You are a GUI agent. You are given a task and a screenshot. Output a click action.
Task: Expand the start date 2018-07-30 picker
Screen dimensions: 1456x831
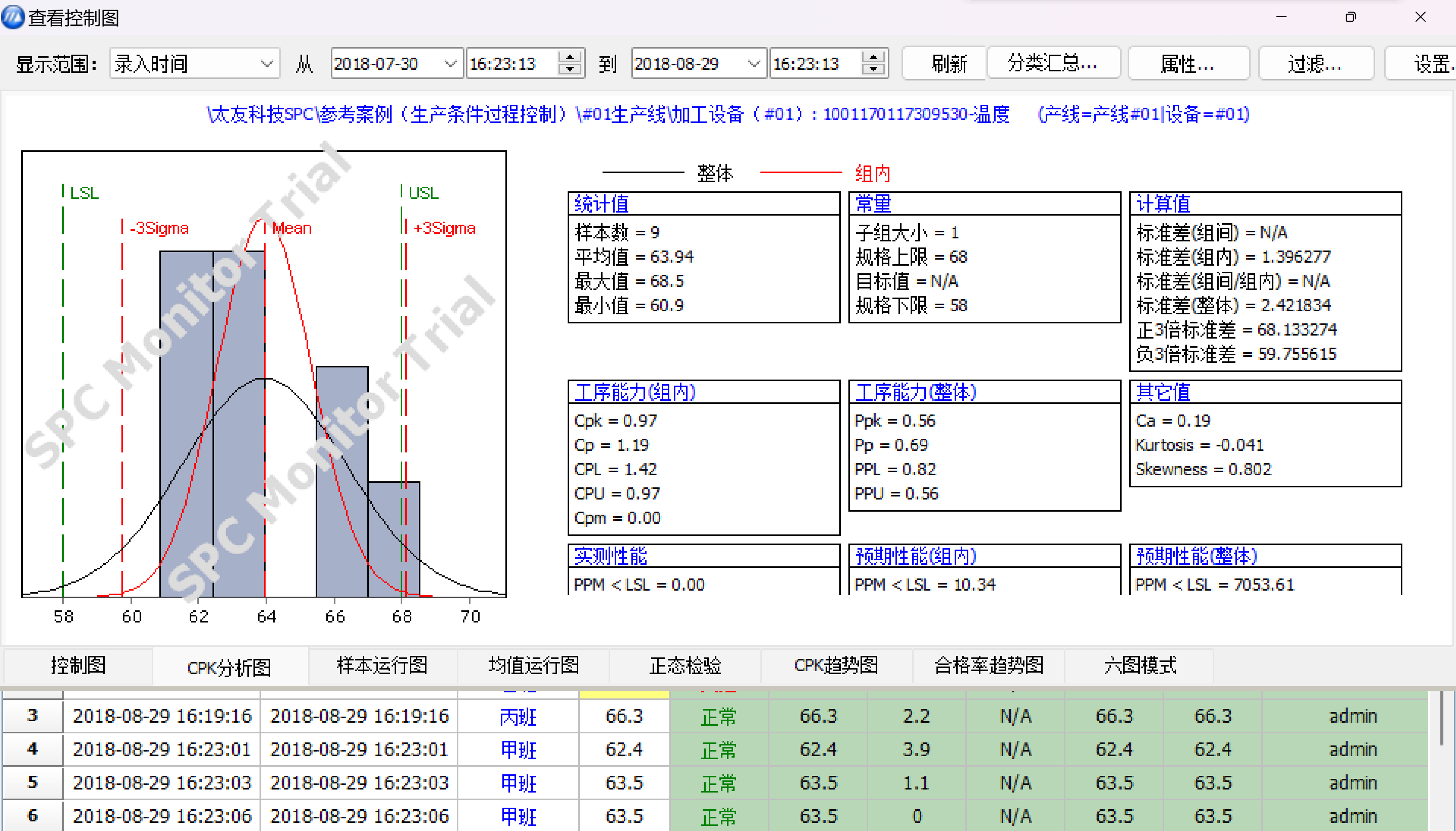[x=450, y=63]
